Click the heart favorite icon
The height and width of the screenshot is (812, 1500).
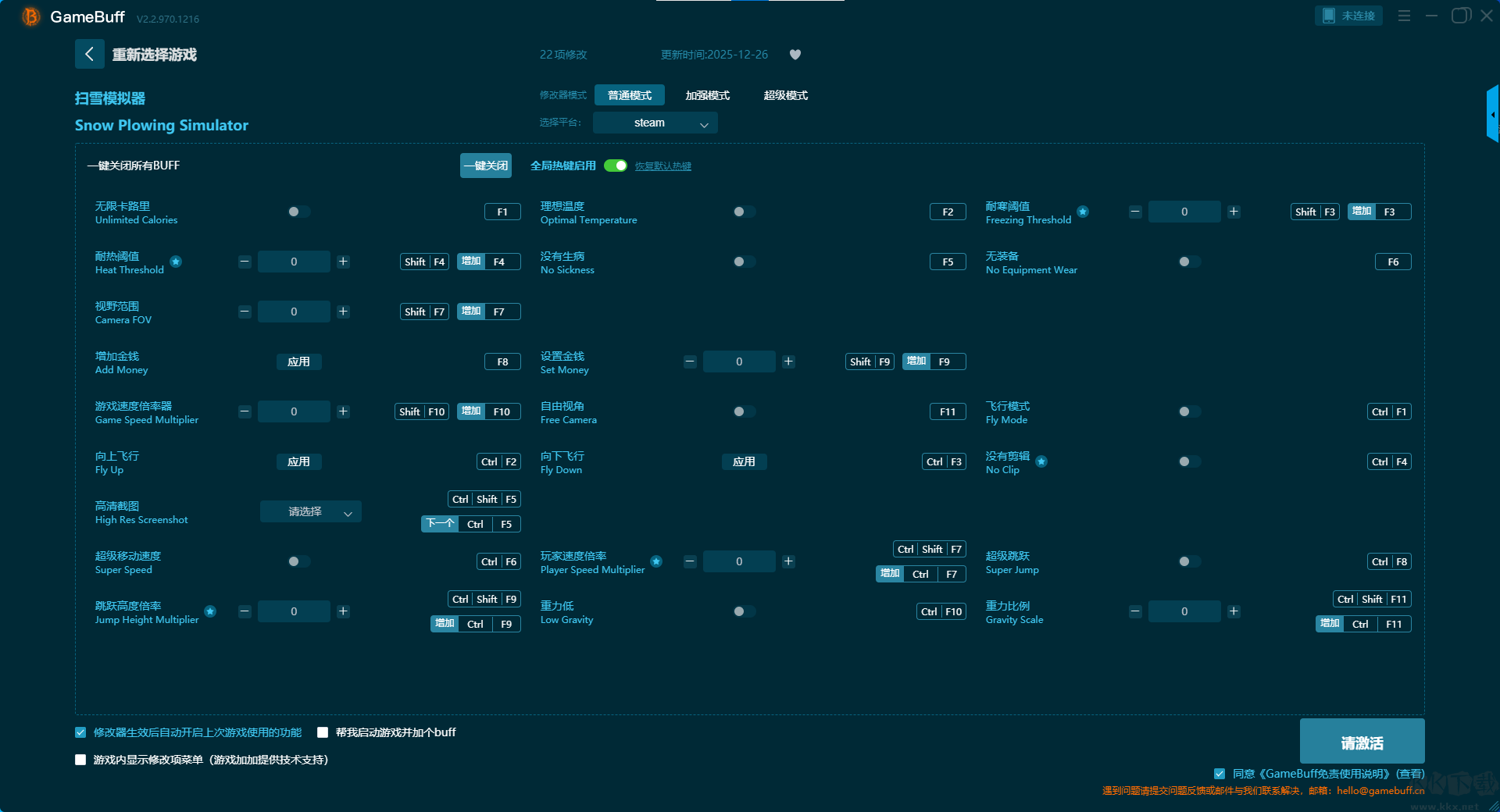[x=795, y=55]
